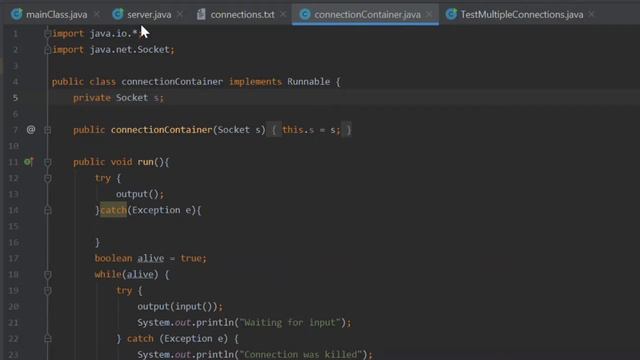
Task: Collapse the inner try fold on line 19
Action: click(47, 291)
